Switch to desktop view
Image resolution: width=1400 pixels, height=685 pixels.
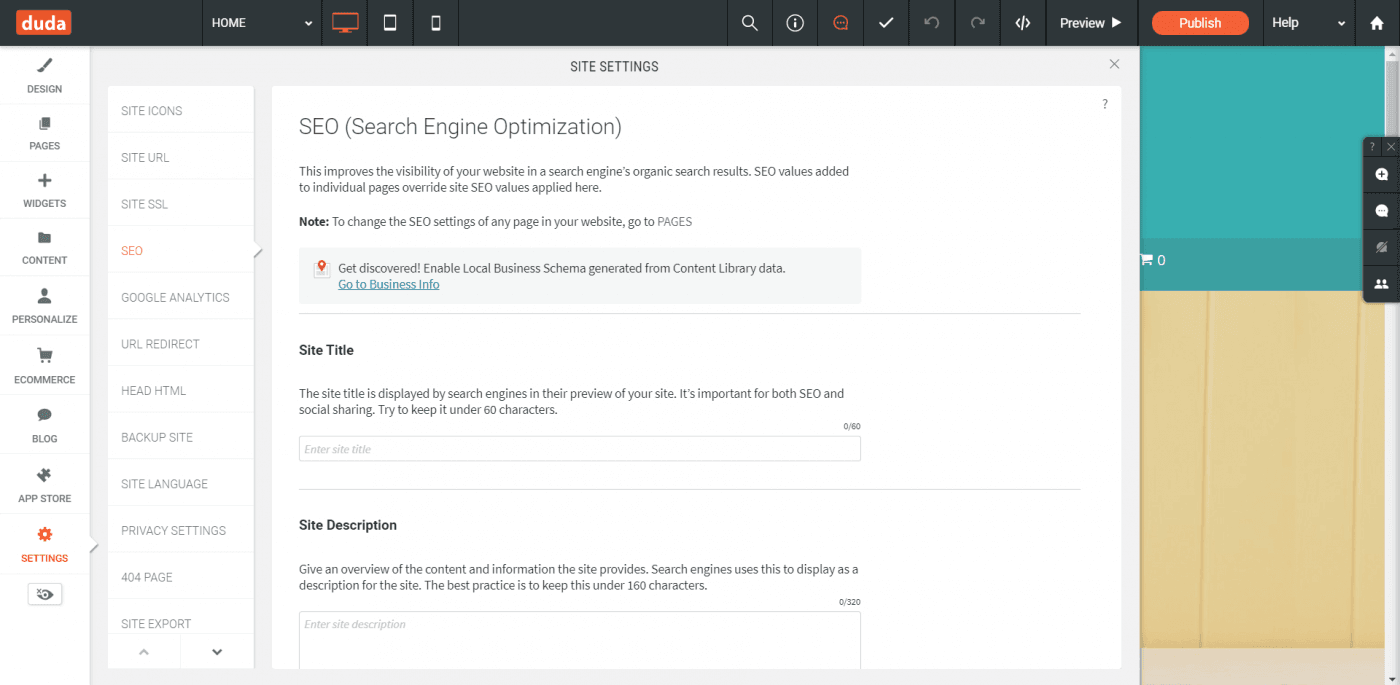pyautogui.click(x=345, y=23)
